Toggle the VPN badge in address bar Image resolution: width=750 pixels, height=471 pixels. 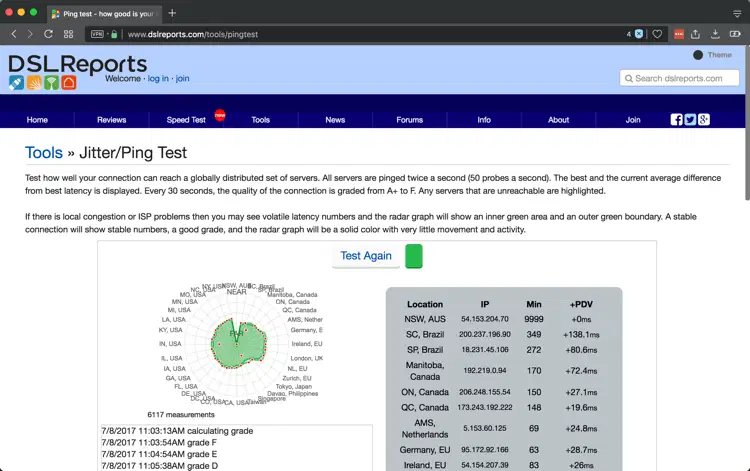(97, 34)
